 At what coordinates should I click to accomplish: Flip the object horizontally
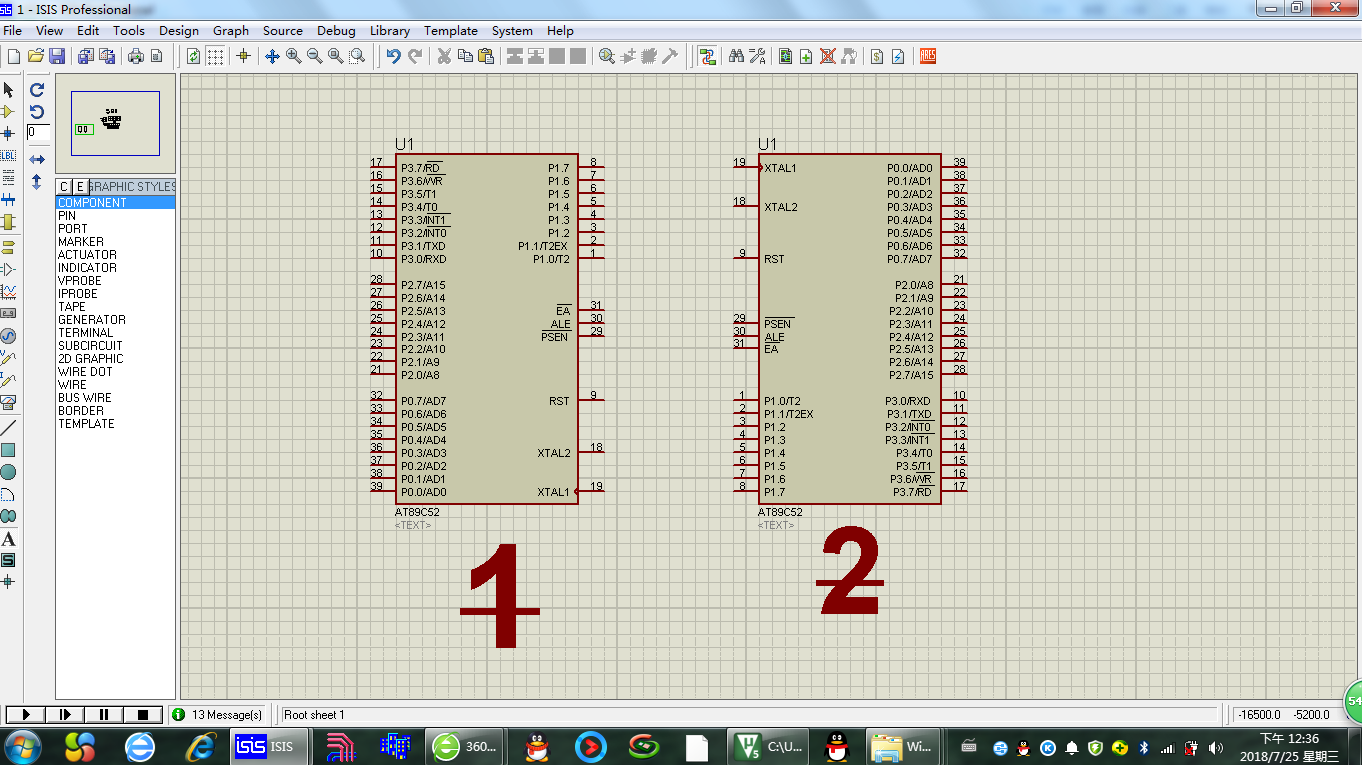pos(37,160)
